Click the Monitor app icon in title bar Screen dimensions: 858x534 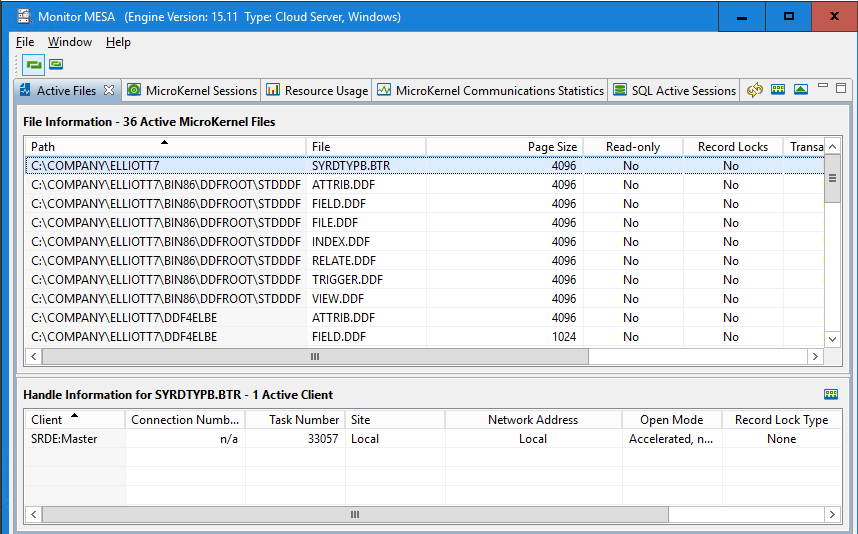pyautogui.click(x=24, y=16)
